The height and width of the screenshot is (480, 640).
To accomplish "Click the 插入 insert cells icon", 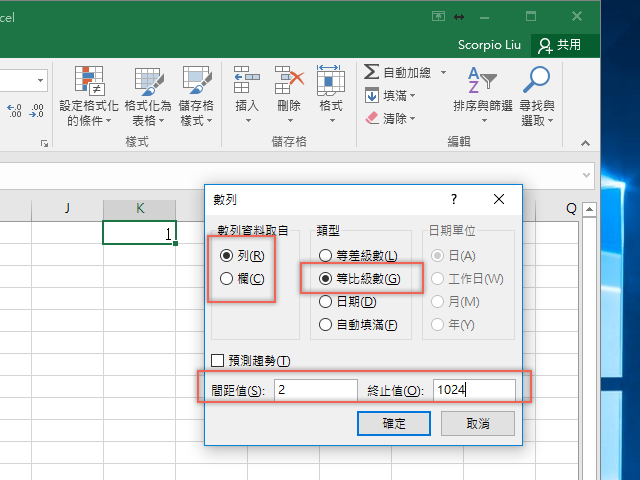I will [246, 80].
